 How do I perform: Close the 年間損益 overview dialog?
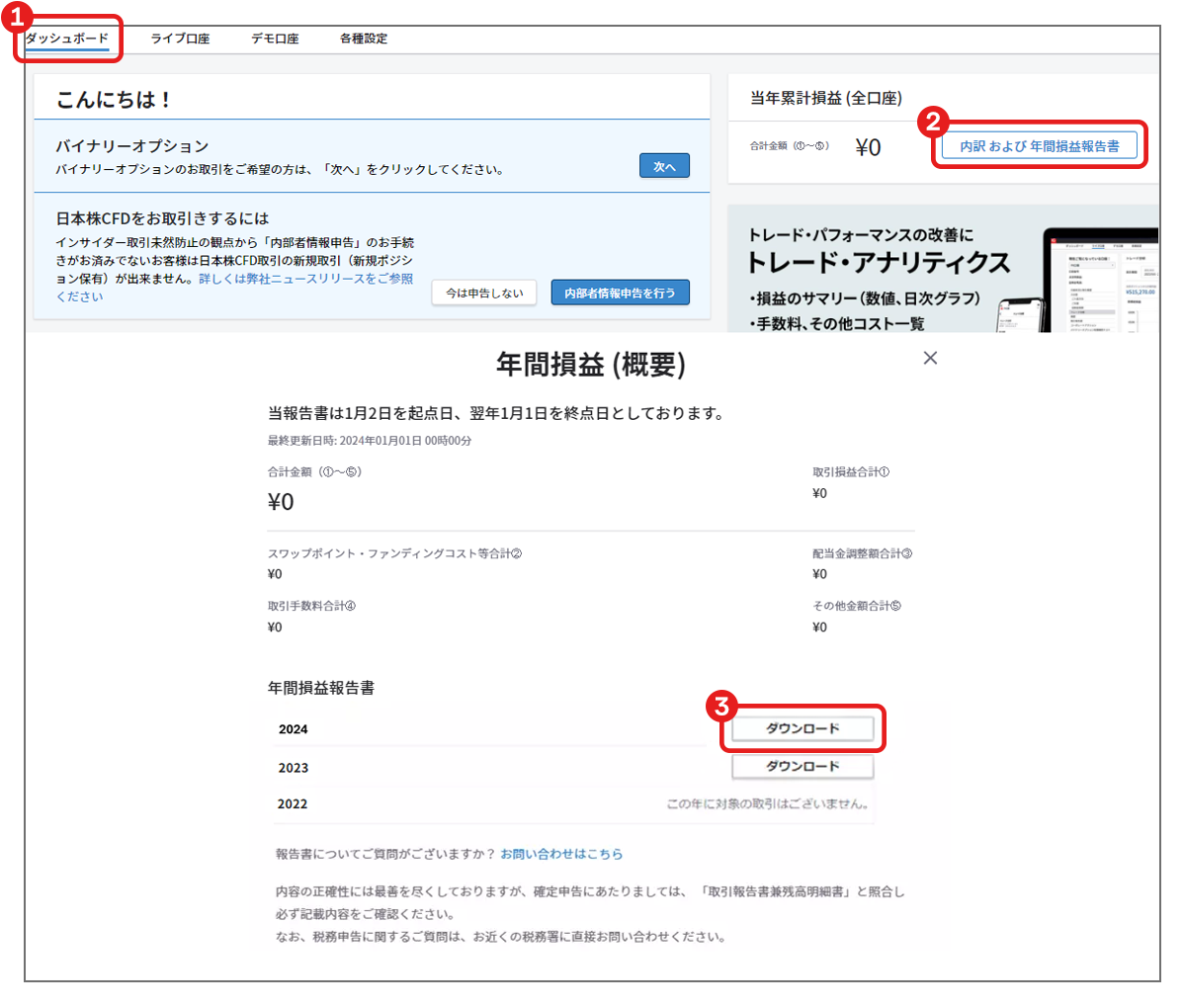930,358
